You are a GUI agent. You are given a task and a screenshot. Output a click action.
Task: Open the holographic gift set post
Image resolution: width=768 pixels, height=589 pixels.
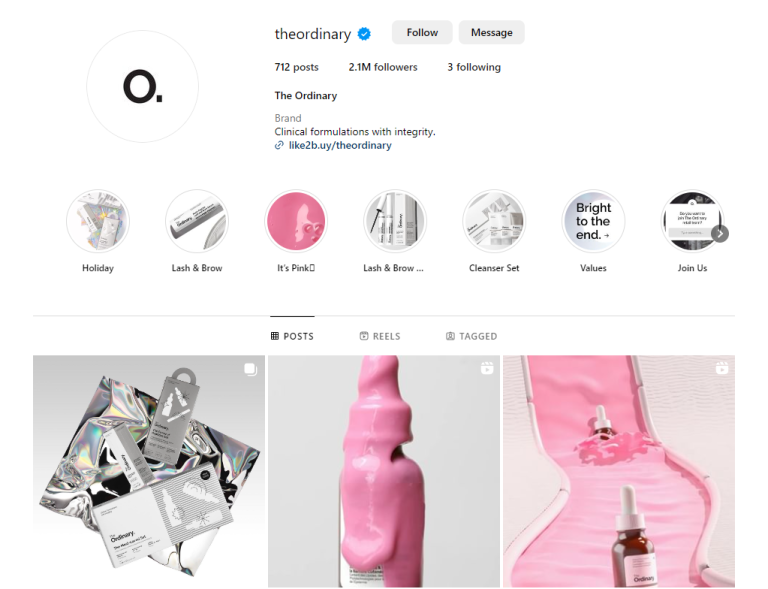[149, 471]
